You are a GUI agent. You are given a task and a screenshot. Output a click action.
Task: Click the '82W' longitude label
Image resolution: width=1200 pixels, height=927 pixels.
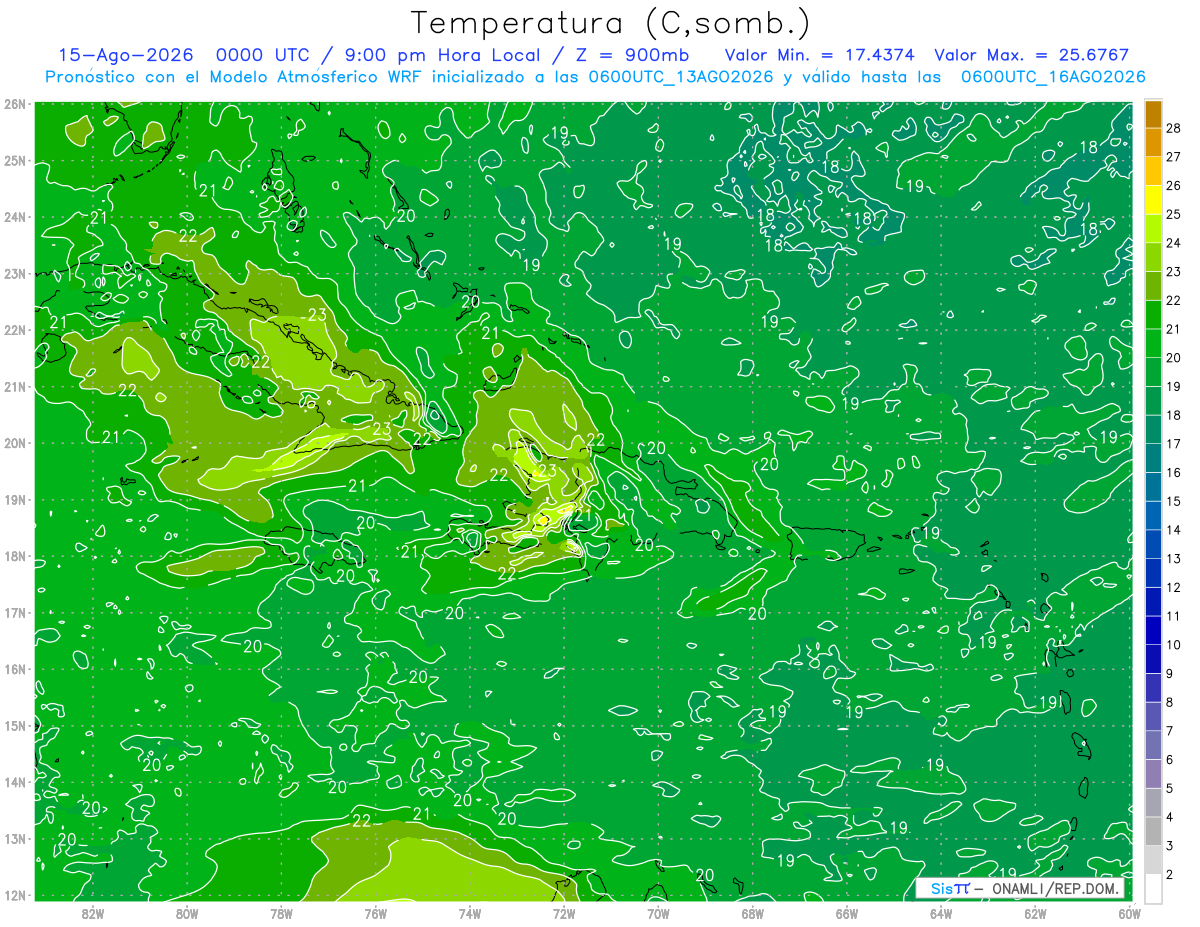[92, 913]
